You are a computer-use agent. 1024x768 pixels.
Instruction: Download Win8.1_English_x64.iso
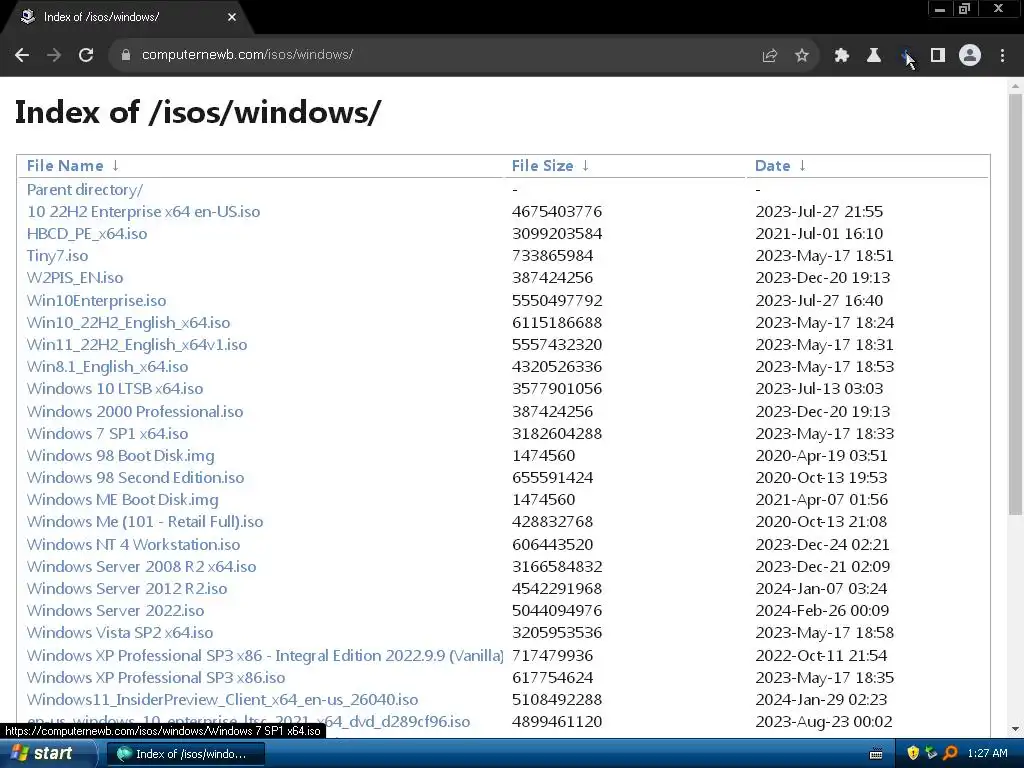(107, 367)
